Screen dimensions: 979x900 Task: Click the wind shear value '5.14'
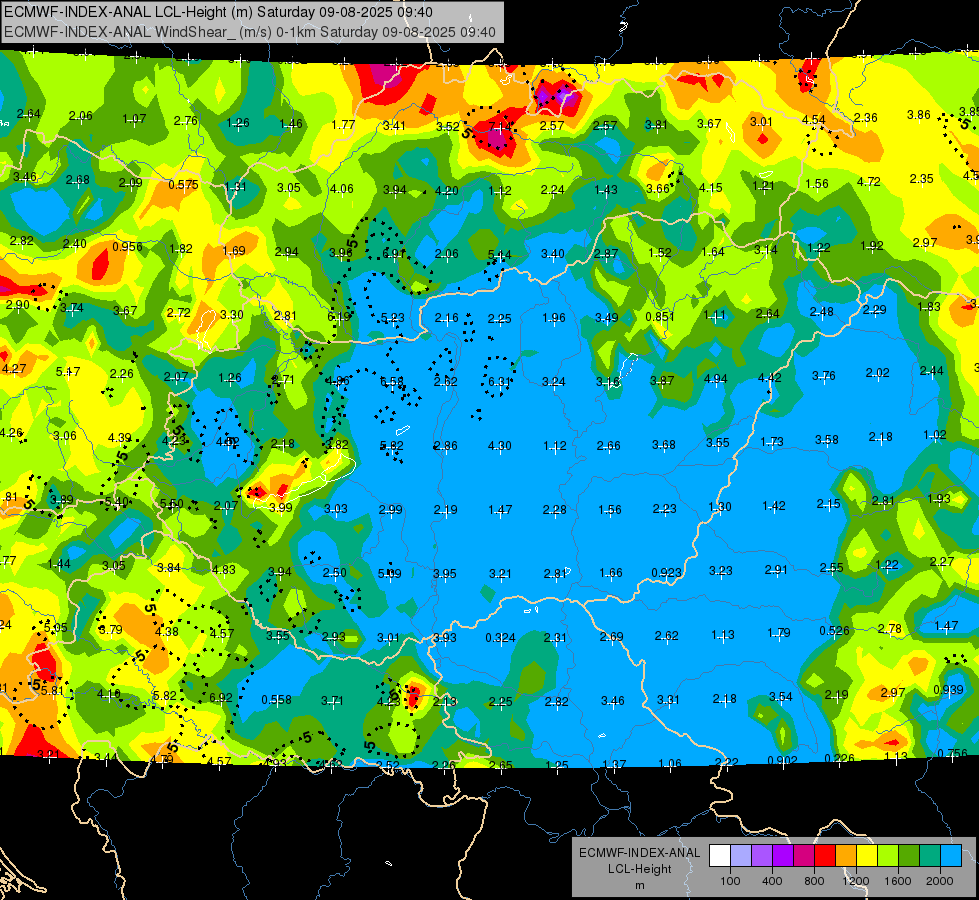[x=499, y=254]
